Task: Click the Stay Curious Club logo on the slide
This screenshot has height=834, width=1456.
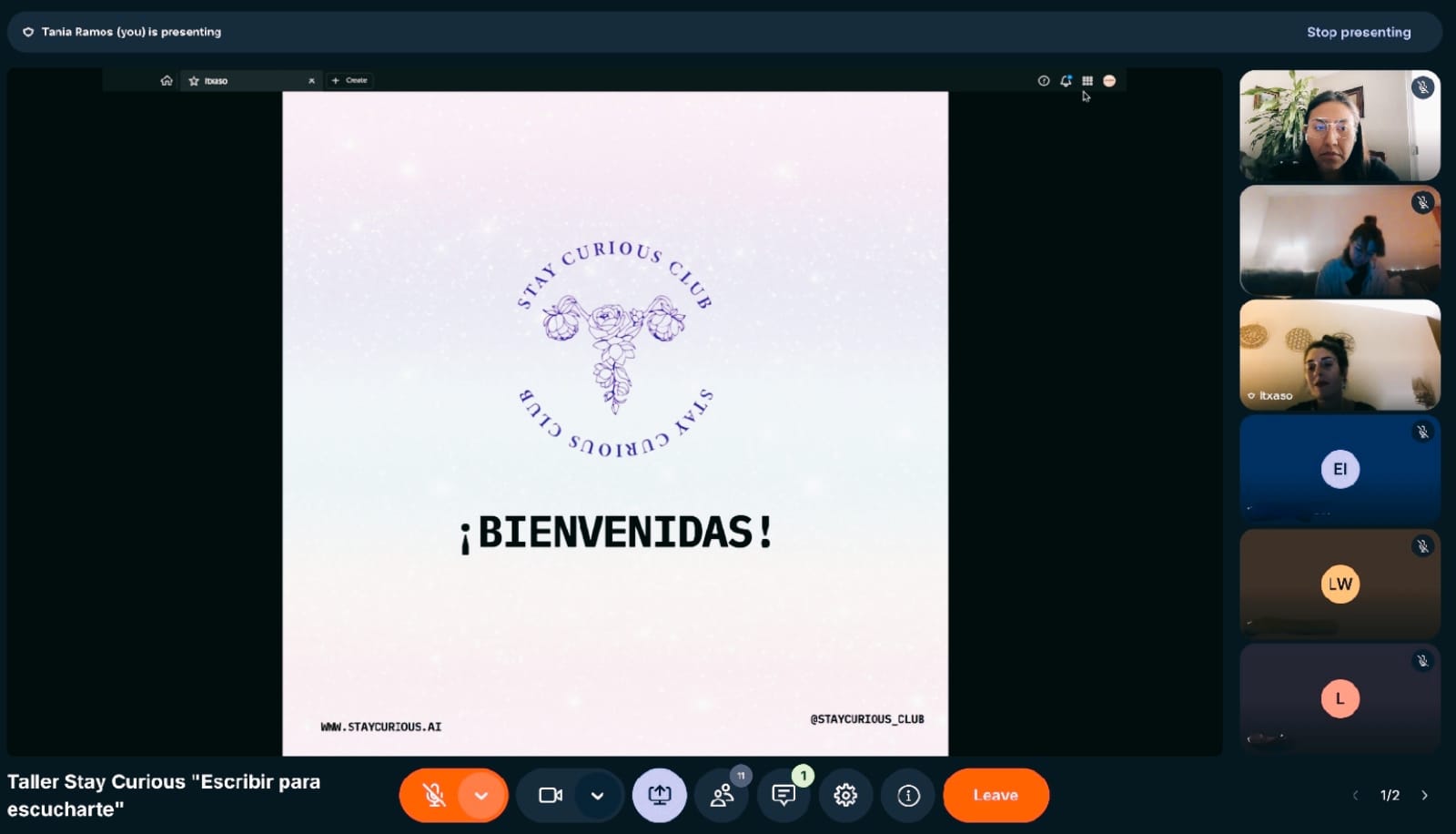Action: click(x=614, y=349)
